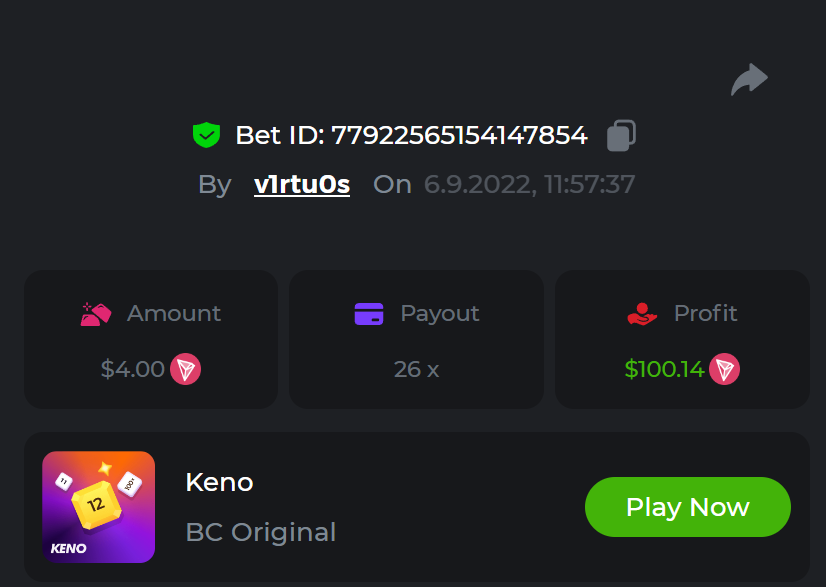Click the $4.00 amount value
This screenshot has height=587, width=826.
tap(133, 369)
